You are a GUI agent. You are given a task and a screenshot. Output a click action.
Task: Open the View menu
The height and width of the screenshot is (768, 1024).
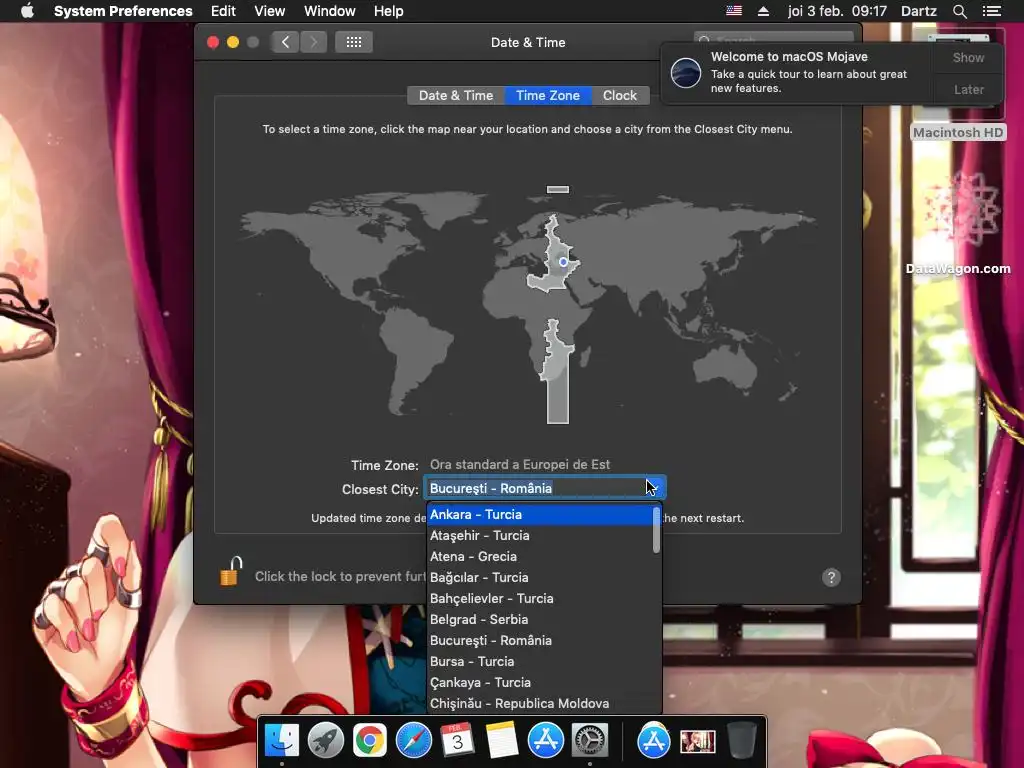(269, 11)
